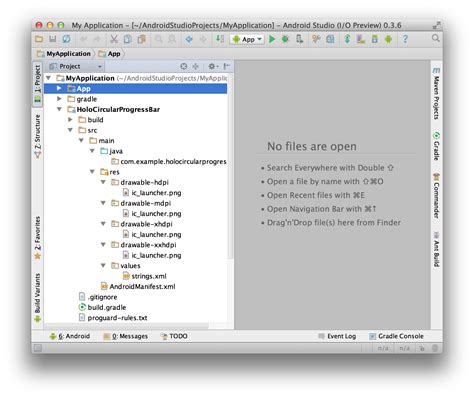Open the Event Log
Image resolution: width=474 pixels, height=397 pixels.
coord(337,336)
